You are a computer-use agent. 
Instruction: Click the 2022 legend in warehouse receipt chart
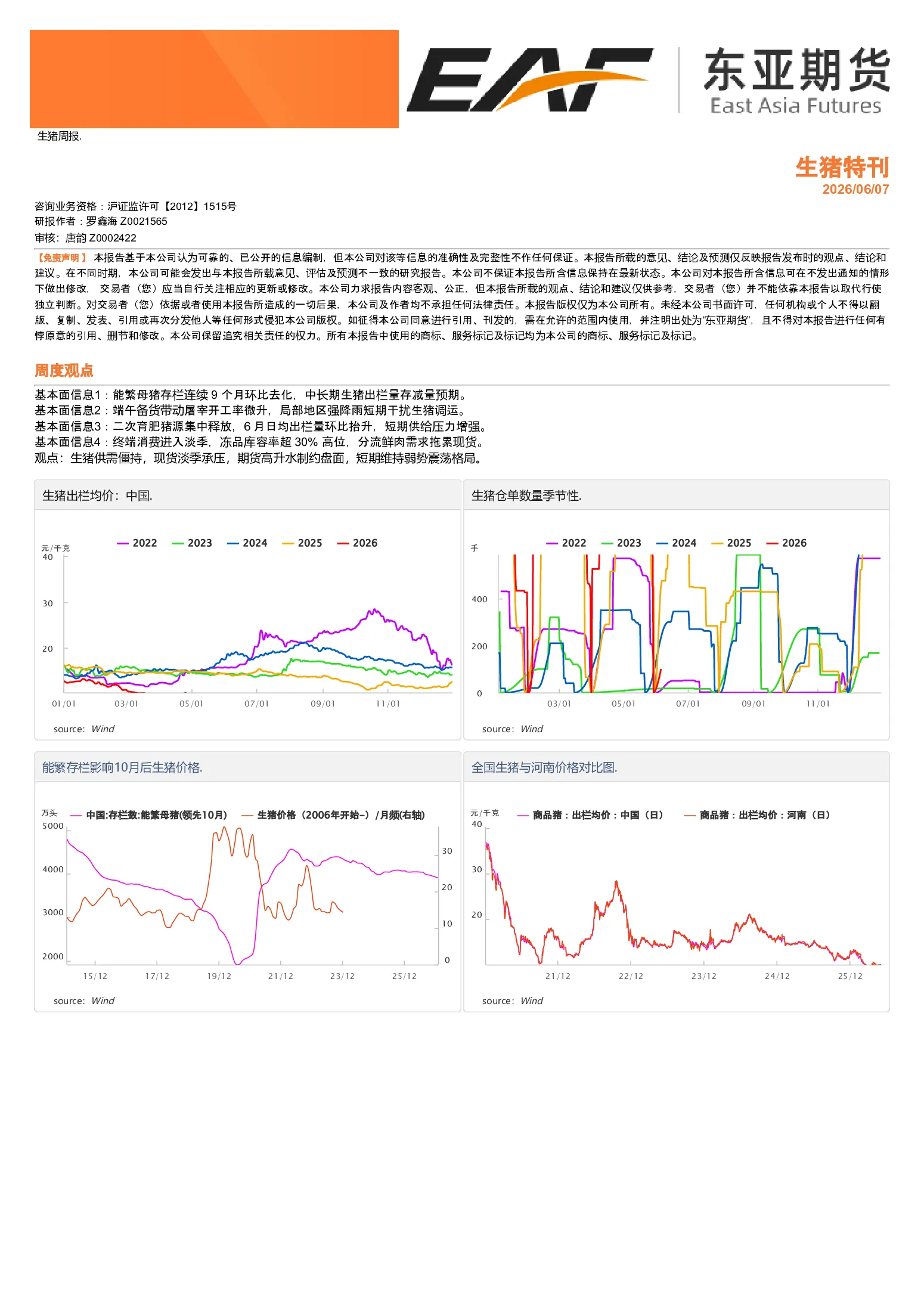pos(566,543)
